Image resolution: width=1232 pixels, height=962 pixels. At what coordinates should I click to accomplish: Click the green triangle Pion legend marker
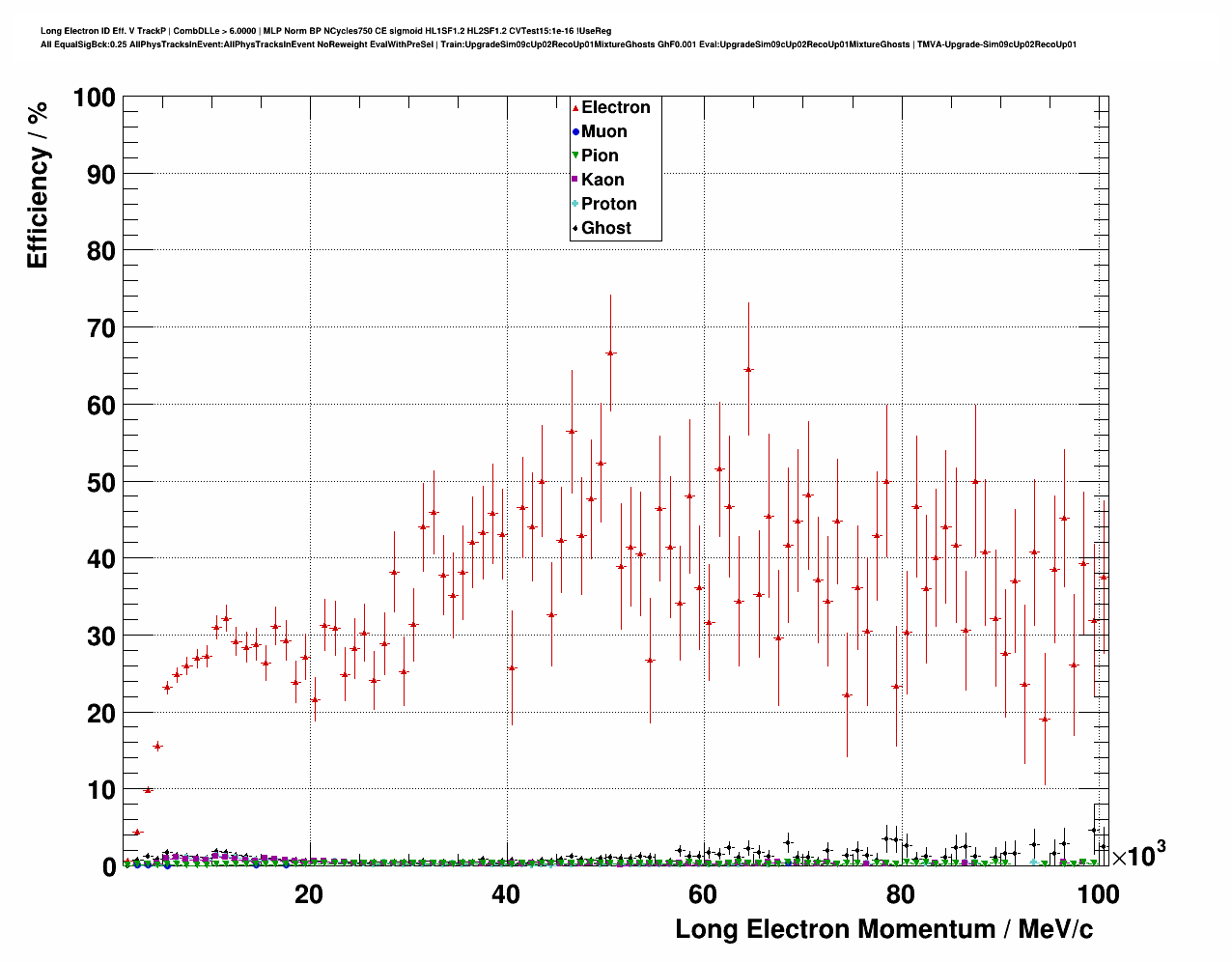(x=575, y=156)
